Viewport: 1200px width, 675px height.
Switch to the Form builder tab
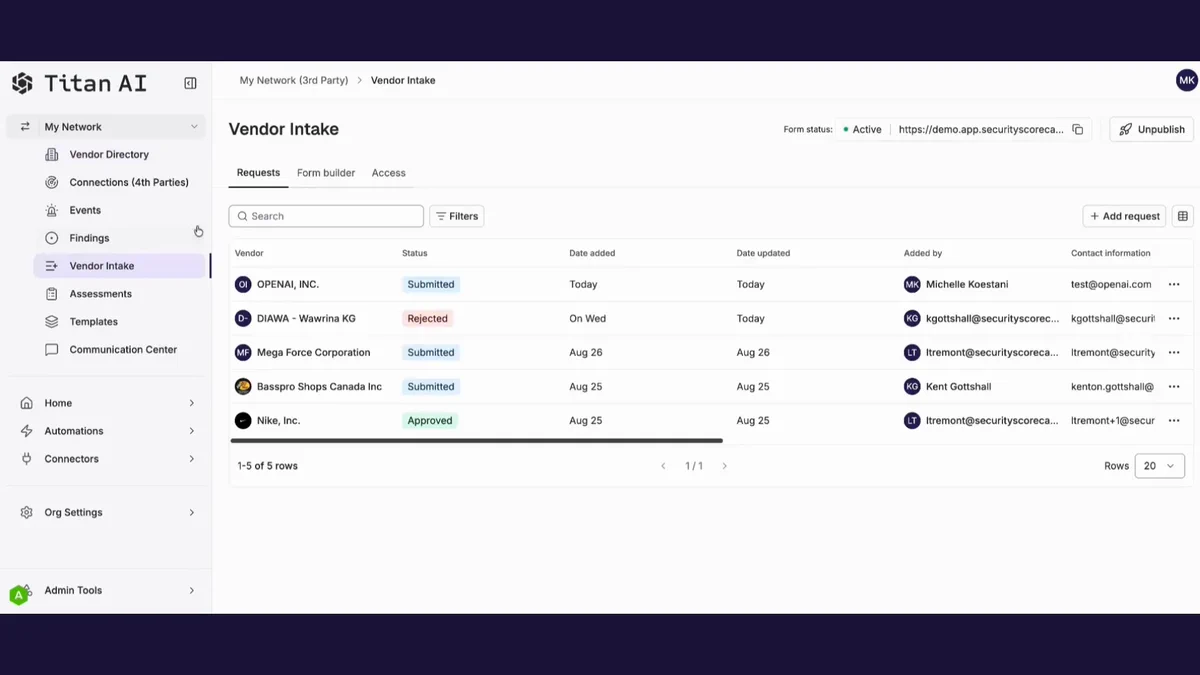coord(326,173)
